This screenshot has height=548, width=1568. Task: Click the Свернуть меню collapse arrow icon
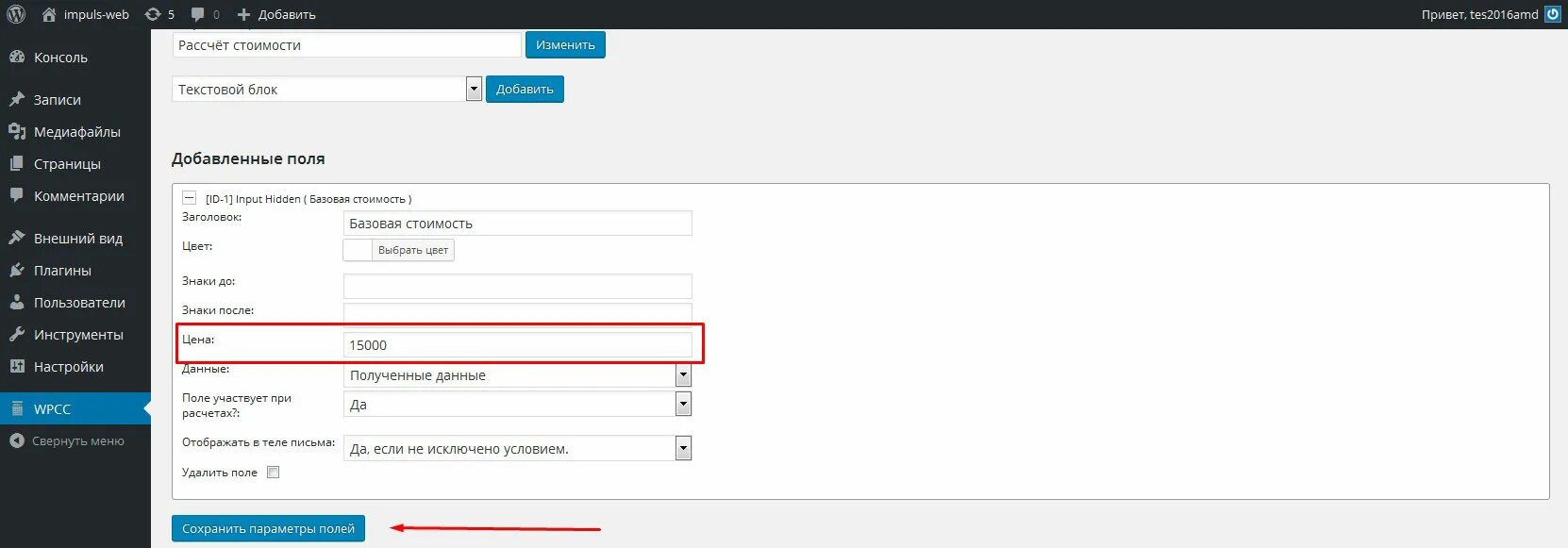click(x=16, y=440)
